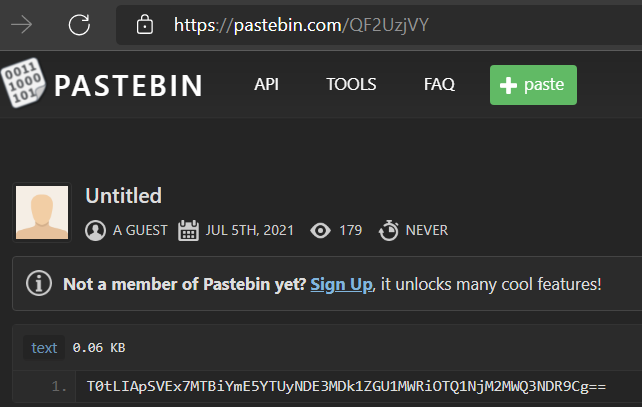Click the expiration timer icon beside NEVER
Screen dimensions: 642x407
click(x=388, y=231)
